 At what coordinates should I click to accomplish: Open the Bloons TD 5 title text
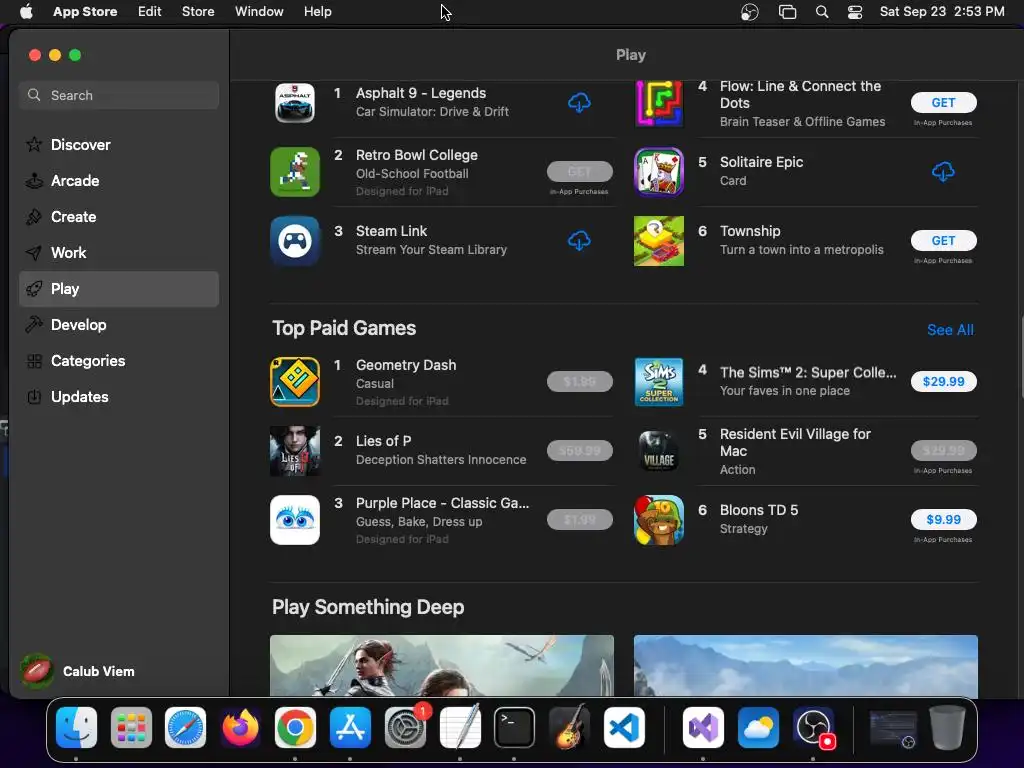tap(758, 510)
